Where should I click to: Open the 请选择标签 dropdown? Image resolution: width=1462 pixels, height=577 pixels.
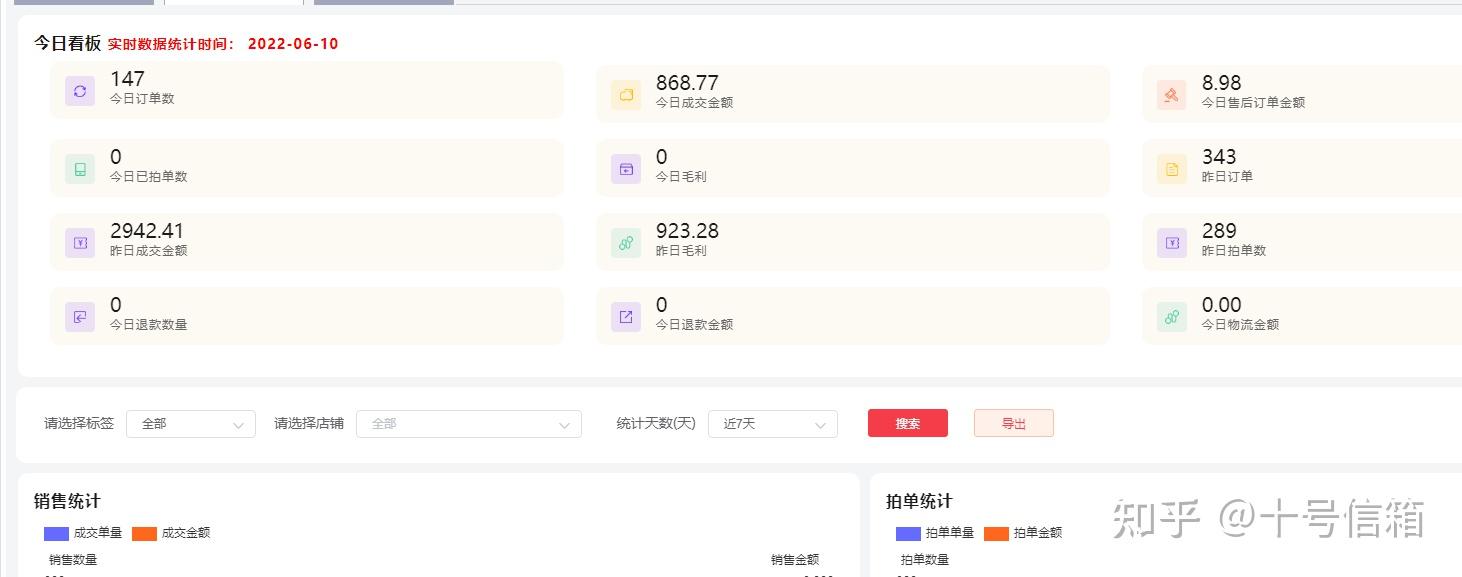click(191, 424)
